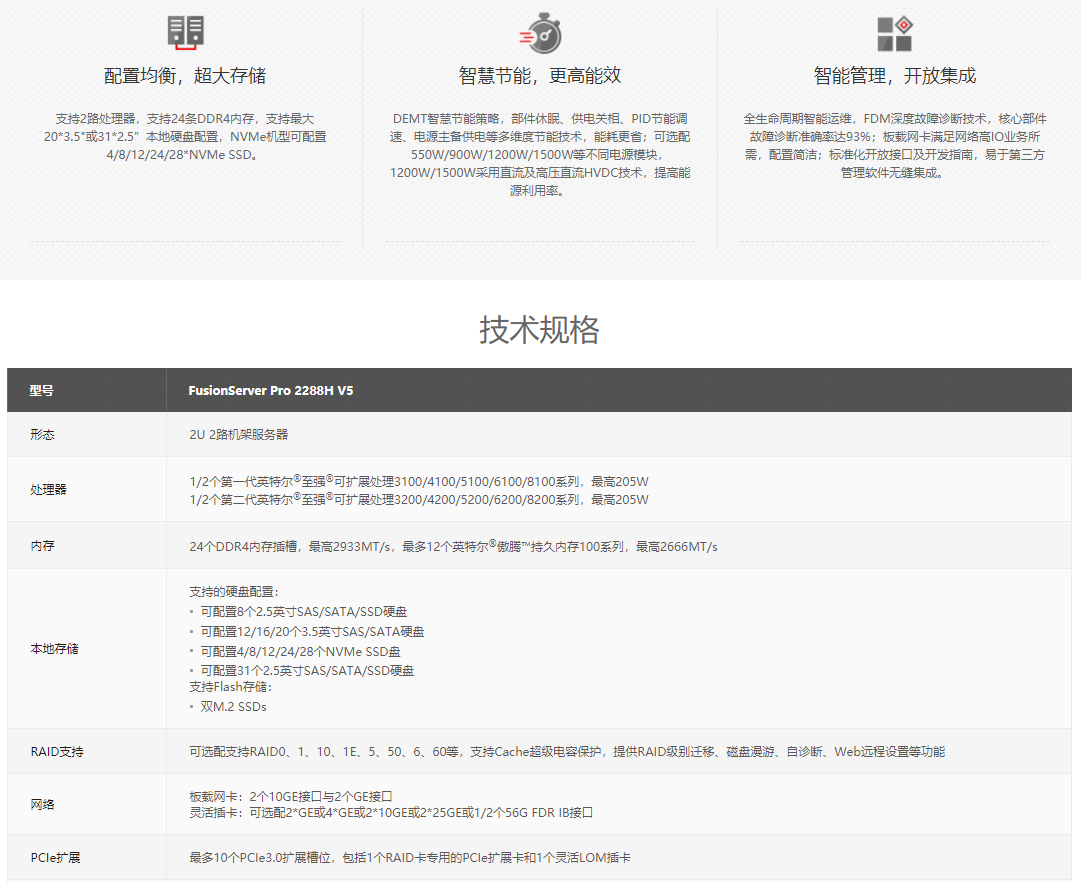Click the paragraph starting 支持2路处理器
The height and width of the screenshot is (882, 1081).
(185, 137)
